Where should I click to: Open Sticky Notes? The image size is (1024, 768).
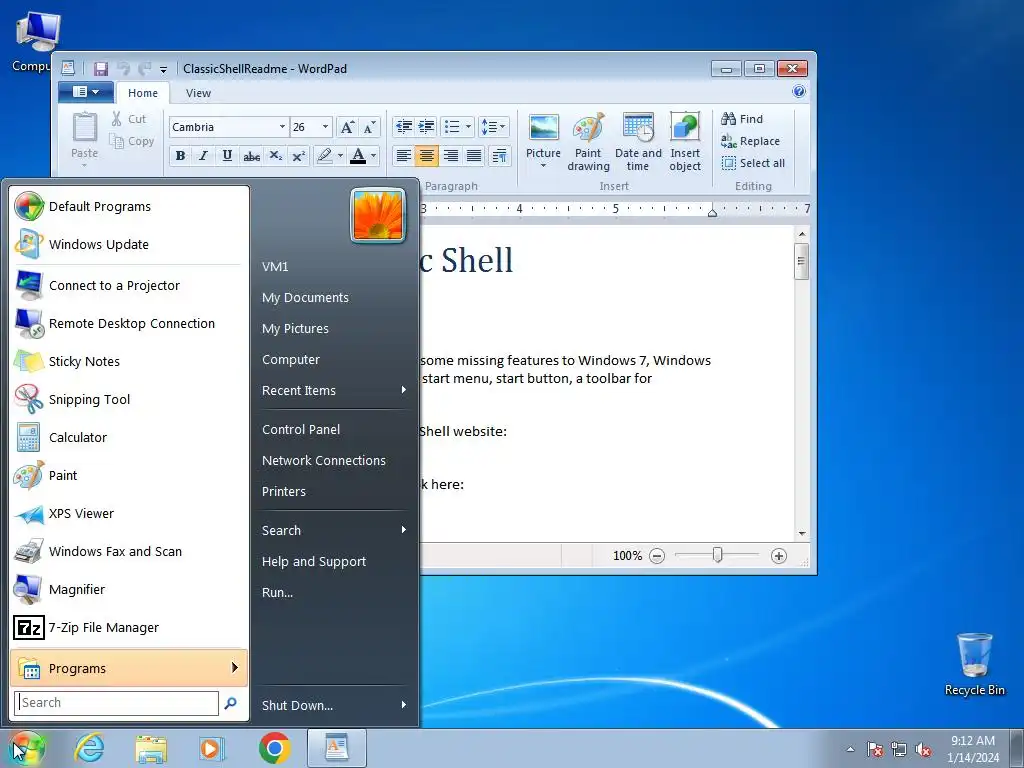tap(129, 361)
